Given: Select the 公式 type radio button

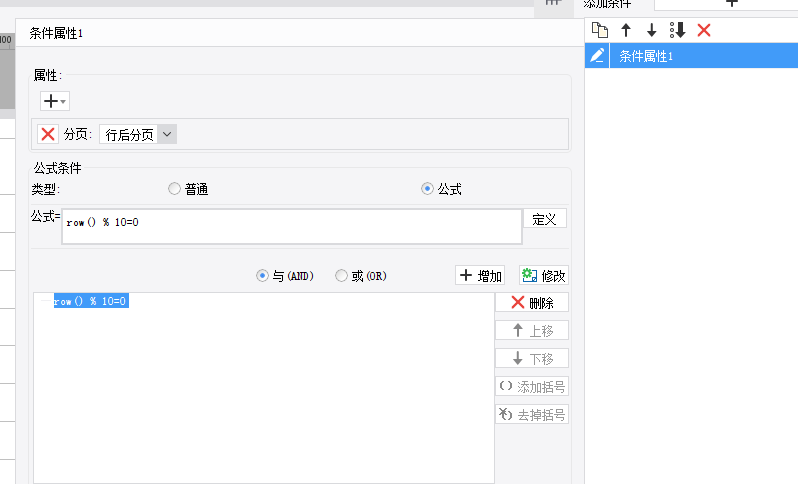Looking at the screenshot, I should click(428, 188).
